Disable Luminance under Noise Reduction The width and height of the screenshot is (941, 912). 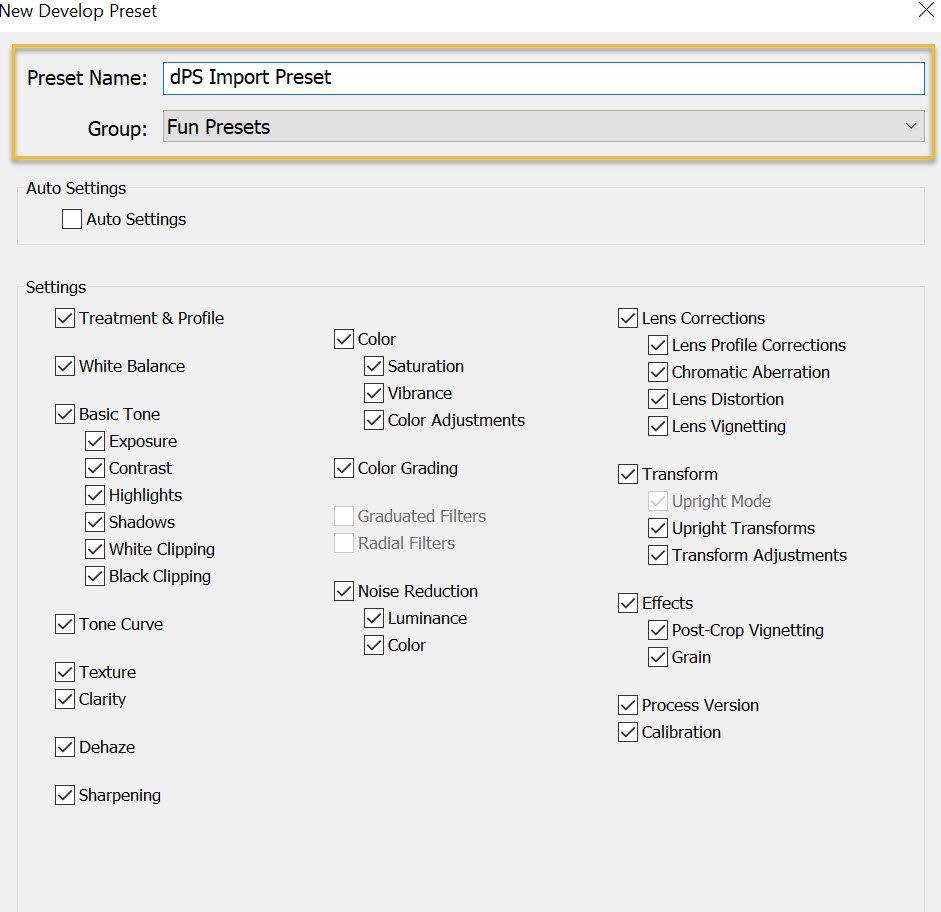pos(374,618)
